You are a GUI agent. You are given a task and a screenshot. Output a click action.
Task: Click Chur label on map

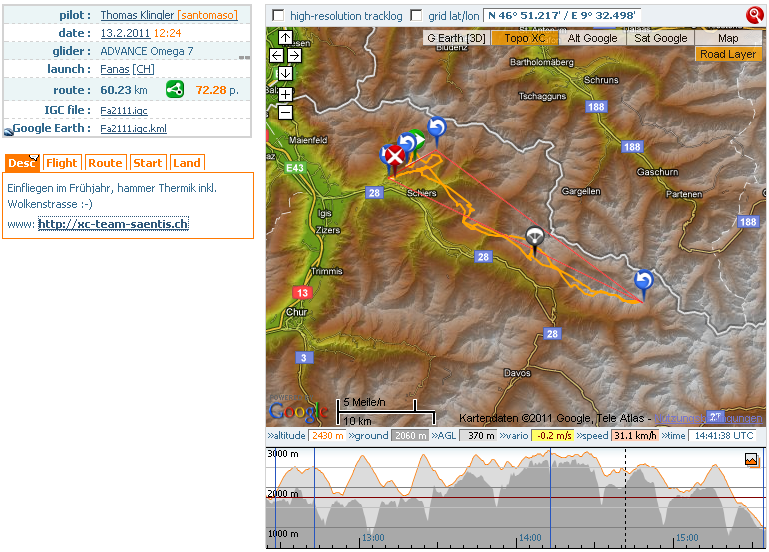coord(297,312)
